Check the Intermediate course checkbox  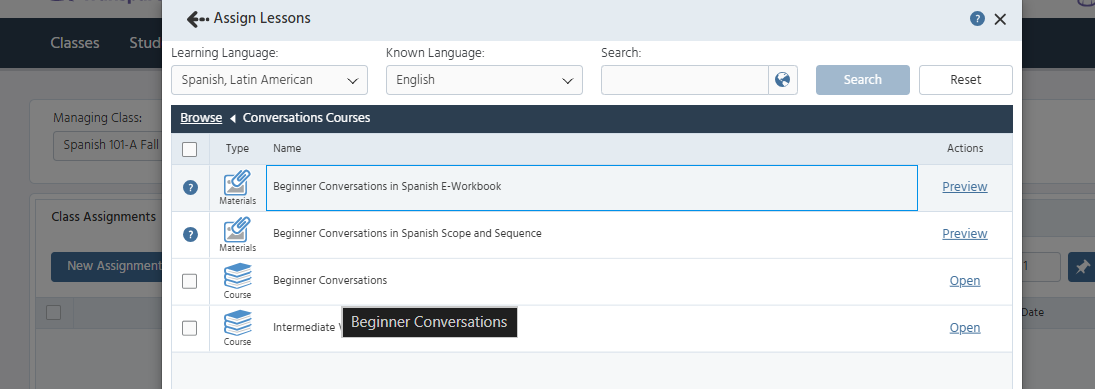pos(189,328)
